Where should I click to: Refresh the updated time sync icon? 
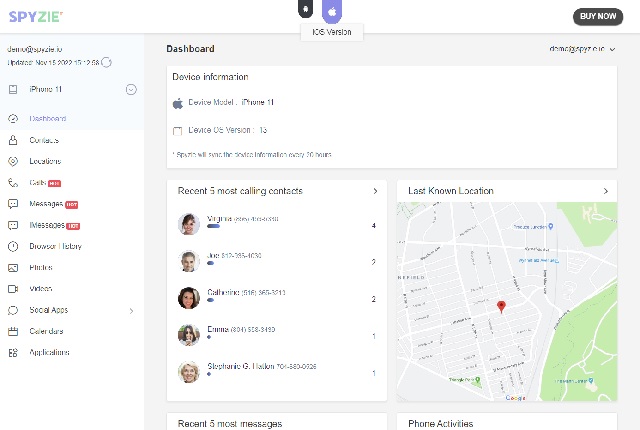106,62
